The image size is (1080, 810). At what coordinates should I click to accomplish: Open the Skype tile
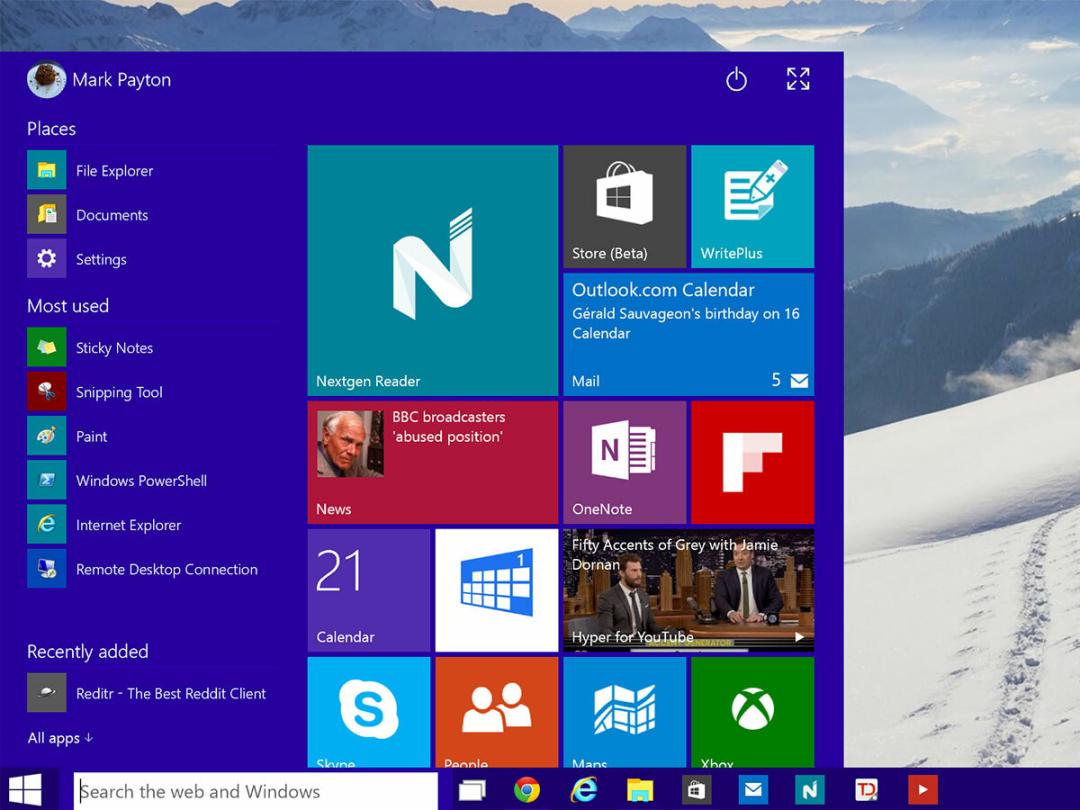click(368, 711)
